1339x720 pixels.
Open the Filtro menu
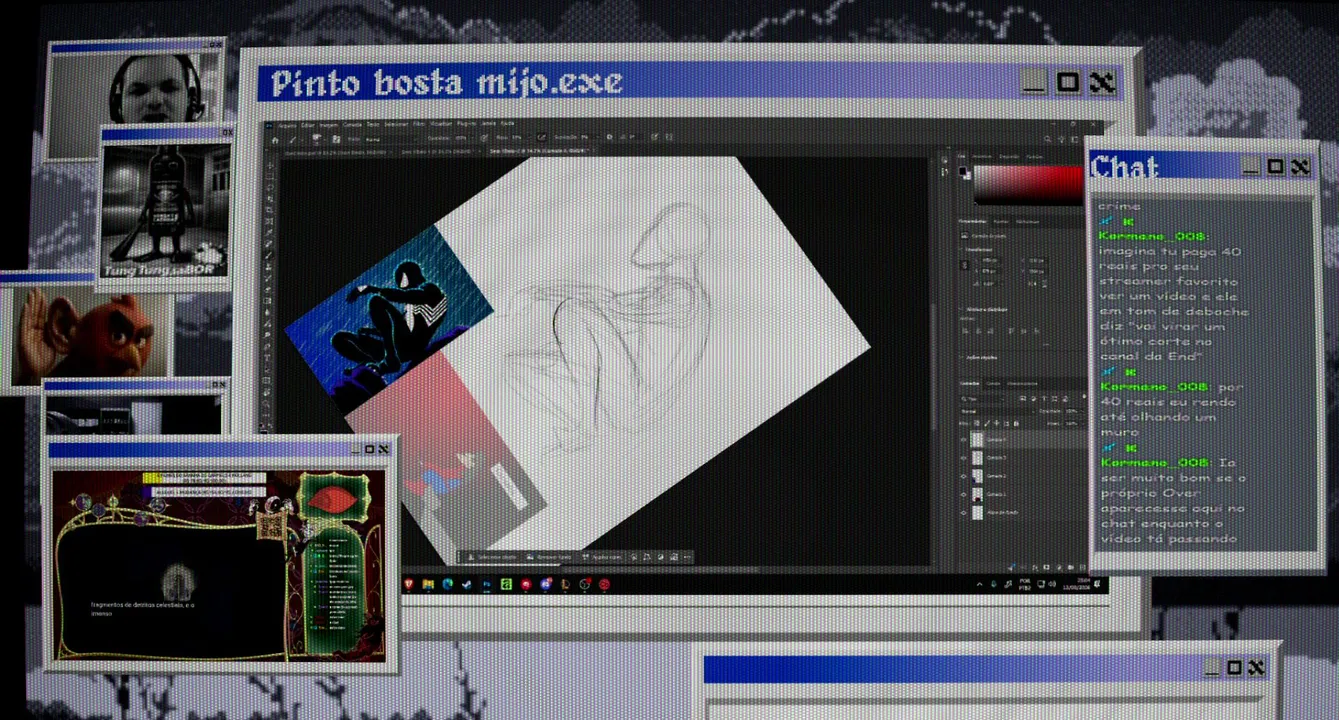(419, 125)
